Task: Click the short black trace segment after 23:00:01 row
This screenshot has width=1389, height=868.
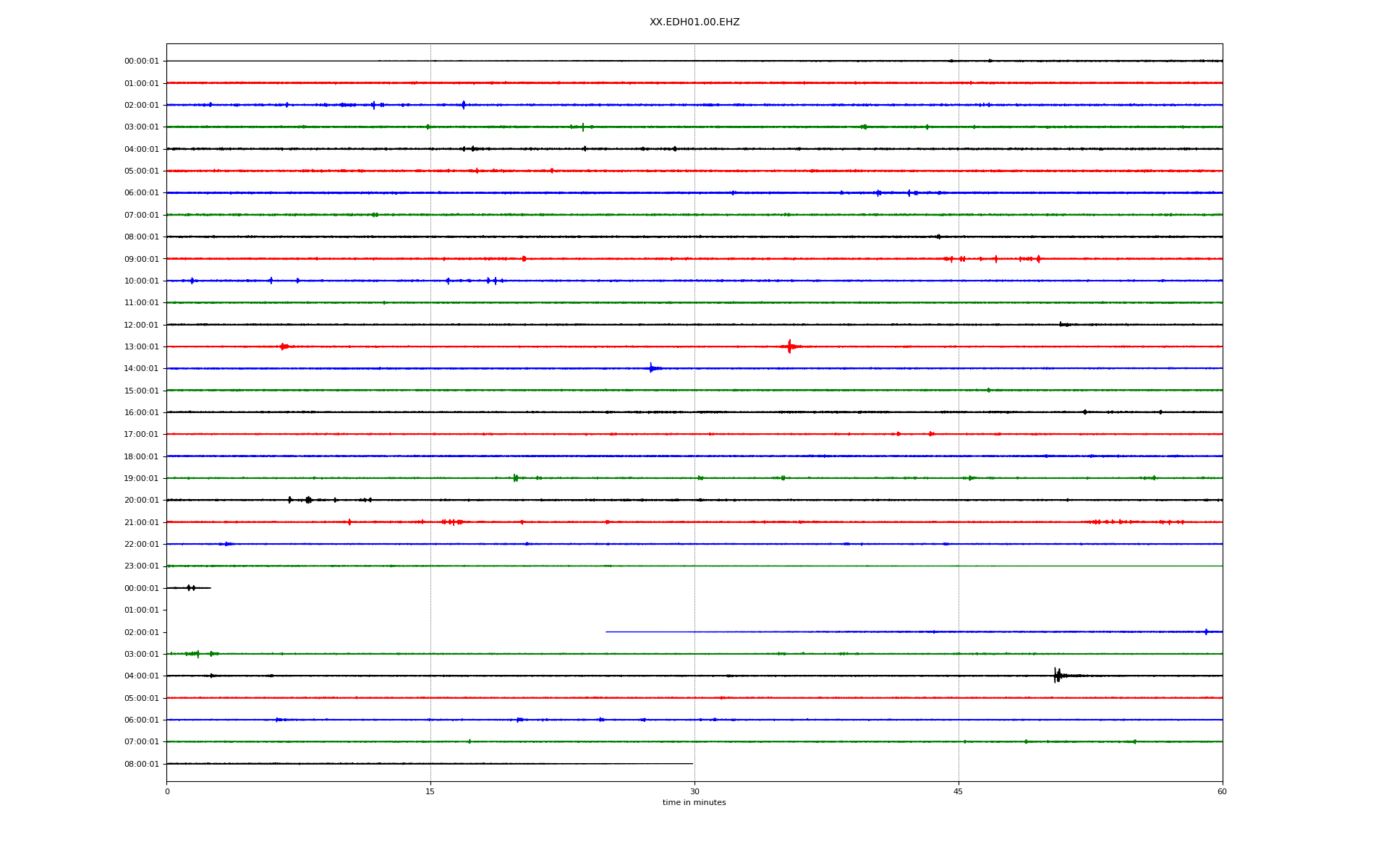Action: coord(189,588)
